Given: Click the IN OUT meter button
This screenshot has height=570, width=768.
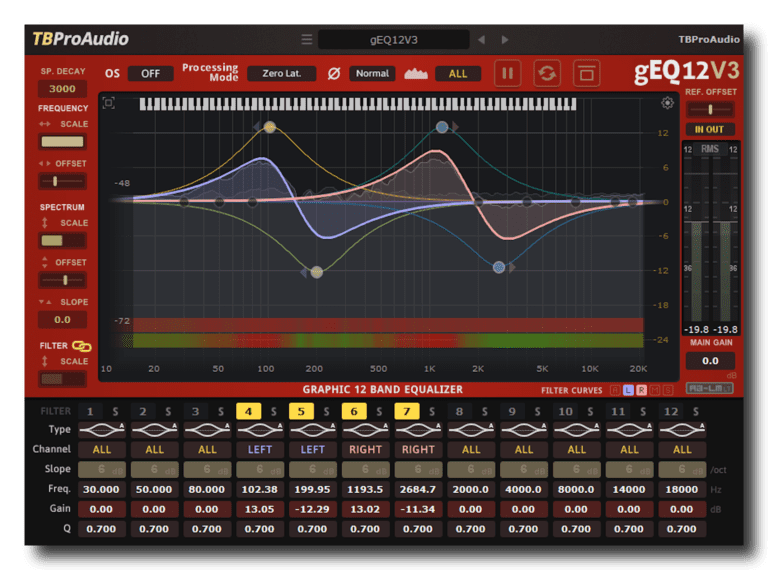Looking at the screenshot, I should 709,130.
